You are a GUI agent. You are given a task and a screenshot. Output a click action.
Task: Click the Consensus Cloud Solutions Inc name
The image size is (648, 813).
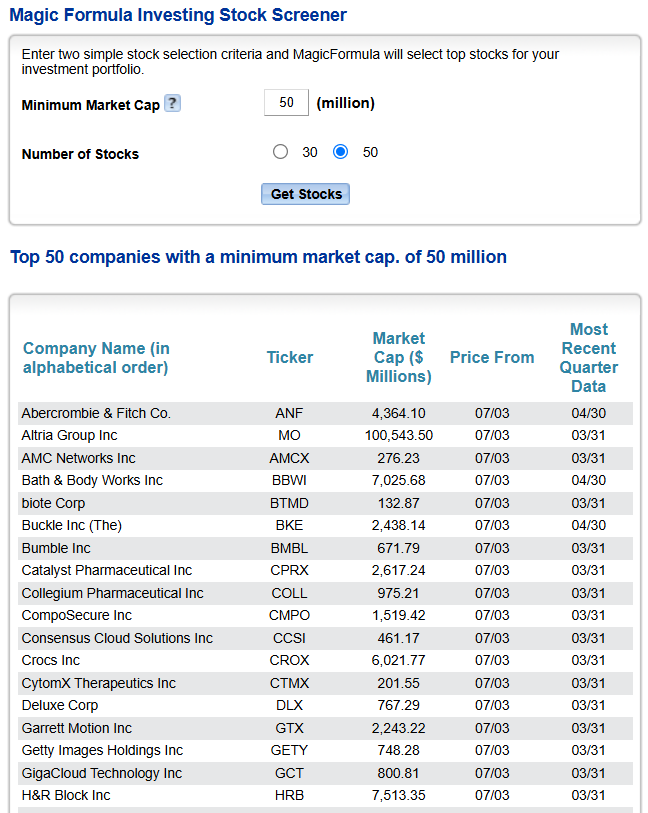point(117,638)
